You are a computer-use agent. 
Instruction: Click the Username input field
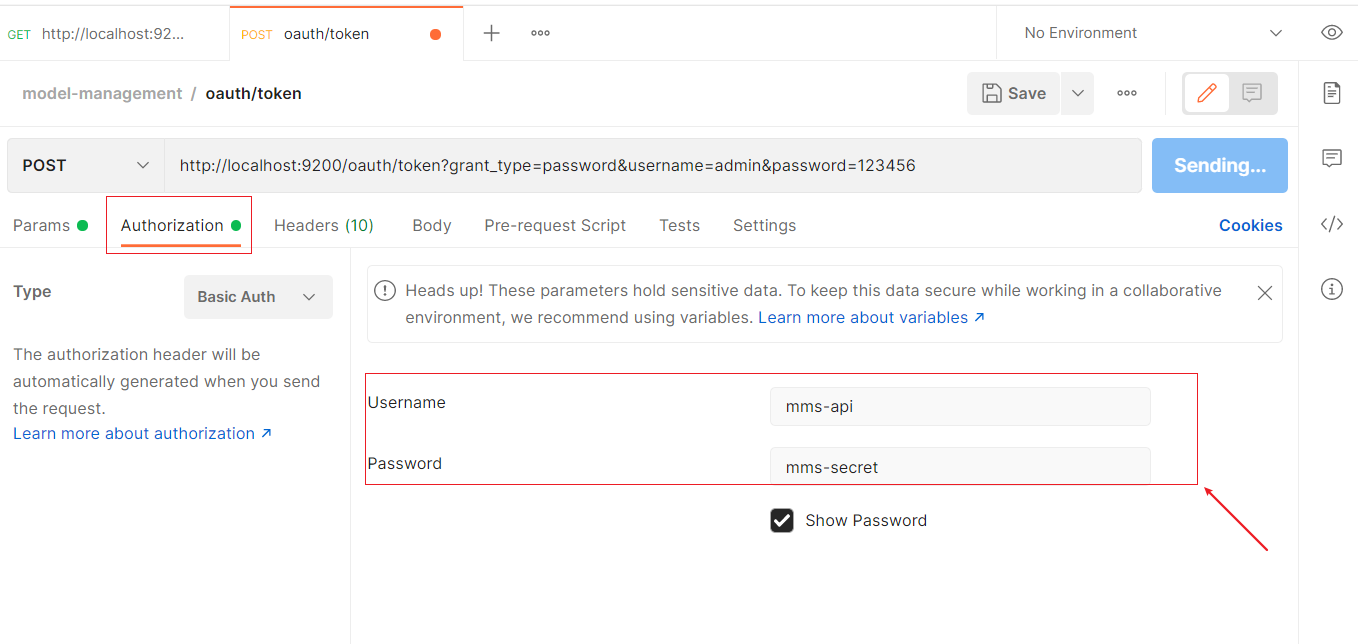click(x=959, y=407)
